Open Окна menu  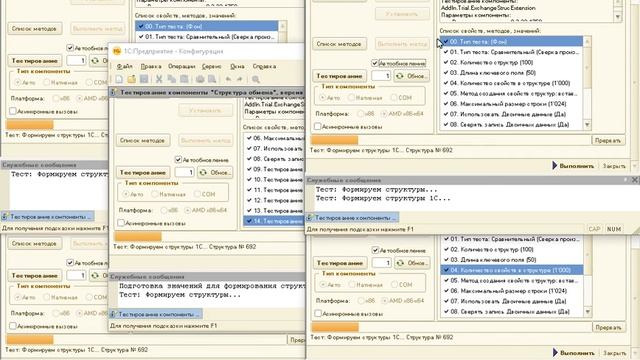tap(237, 66)
